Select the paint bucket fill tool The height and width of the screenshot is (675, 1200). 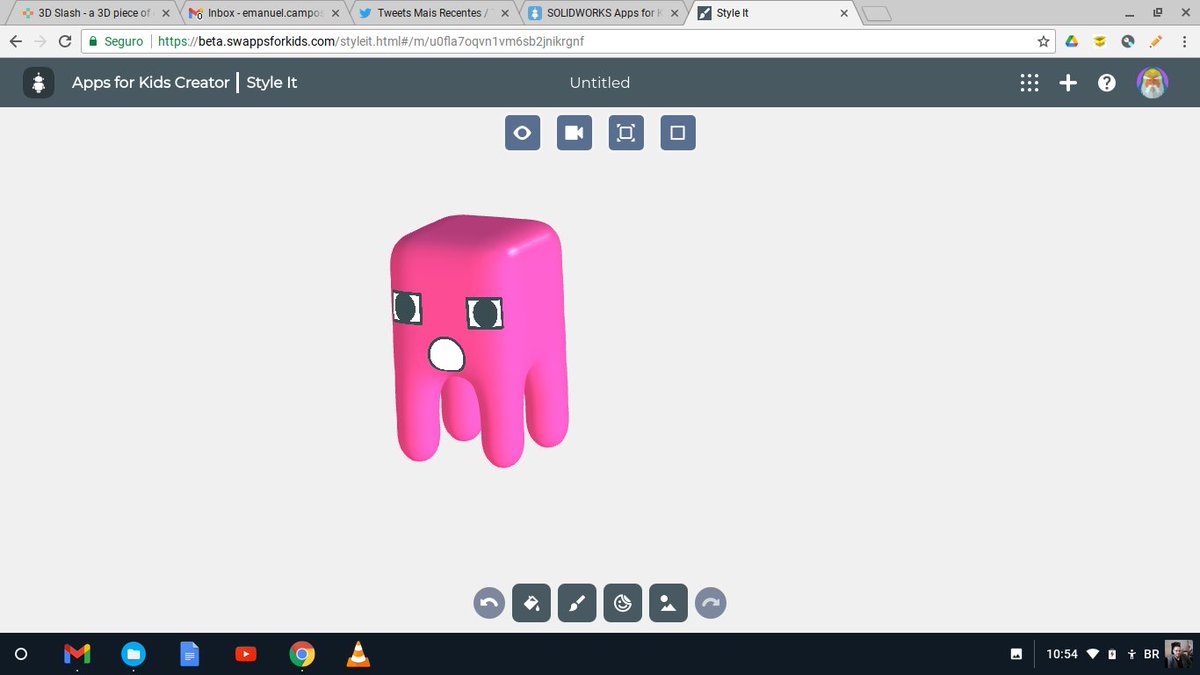point(532,603)
